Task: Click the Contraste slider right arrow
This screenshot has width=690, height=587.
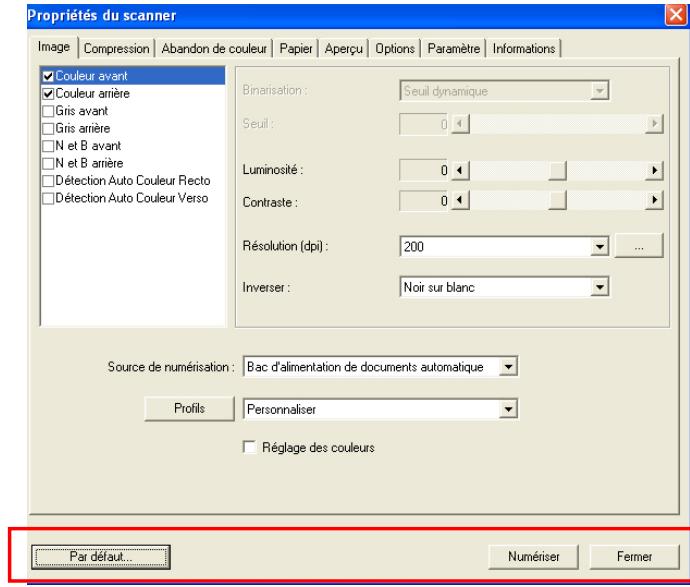Action: click(x=654, y=201)
